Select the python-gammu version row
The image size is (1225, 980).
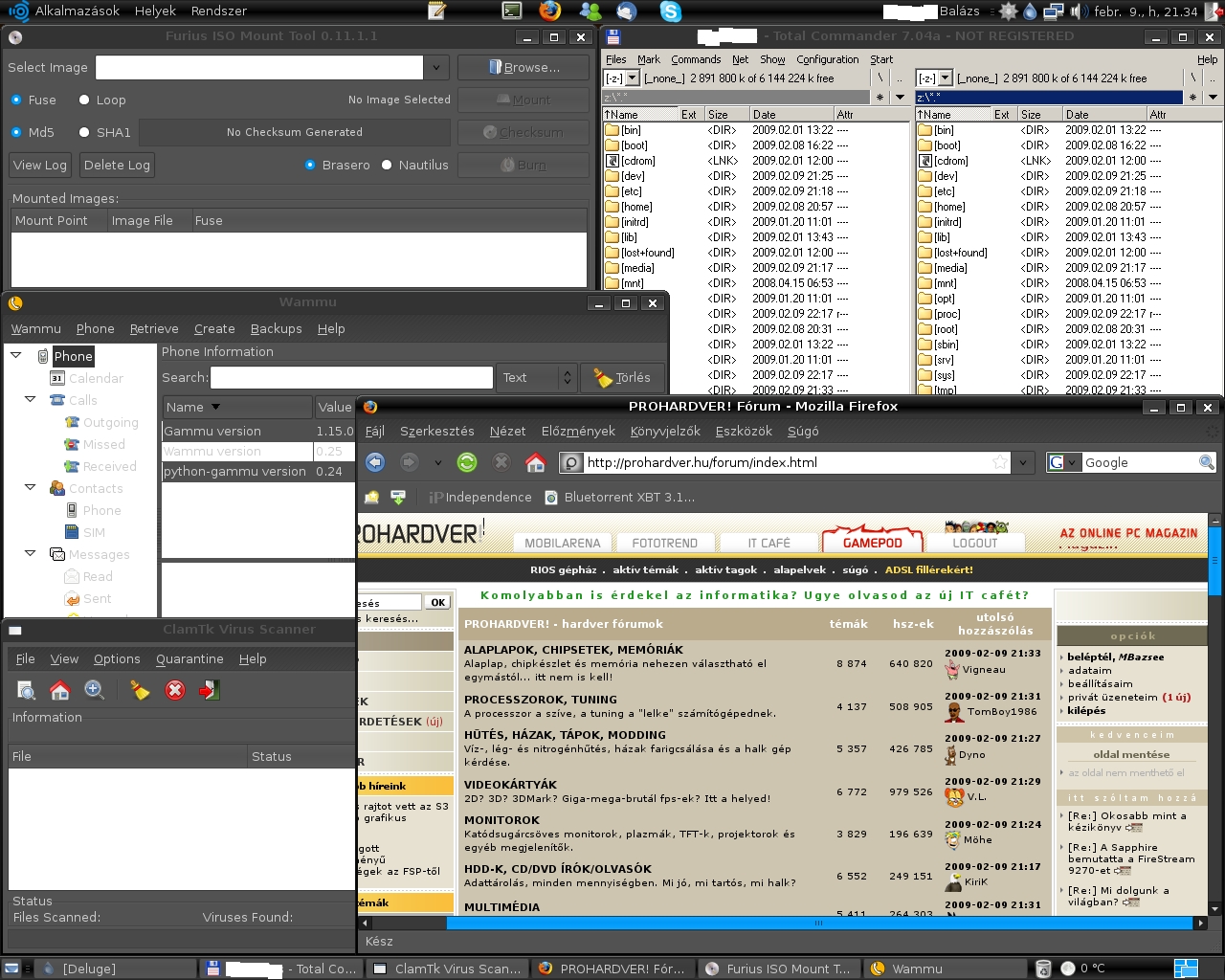click(258, 471)
